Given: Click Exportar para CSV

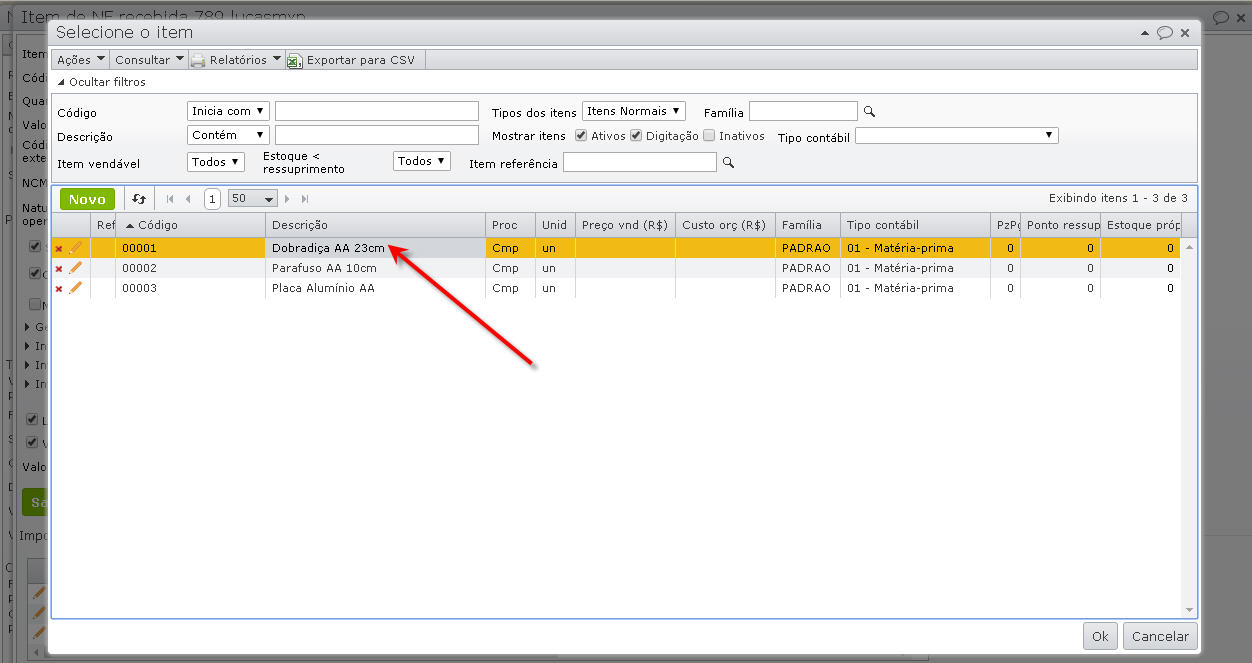Looking at the screenshot, I should point(360,60).
